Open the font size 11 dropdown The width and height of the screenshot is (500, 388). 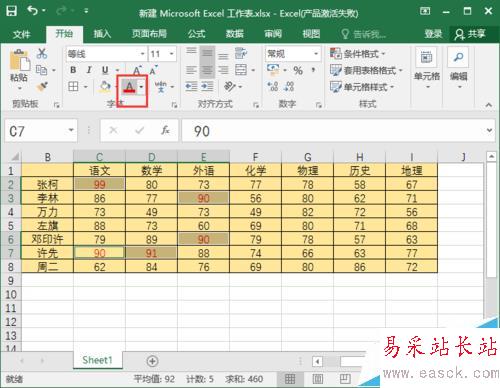coord(172,54)
